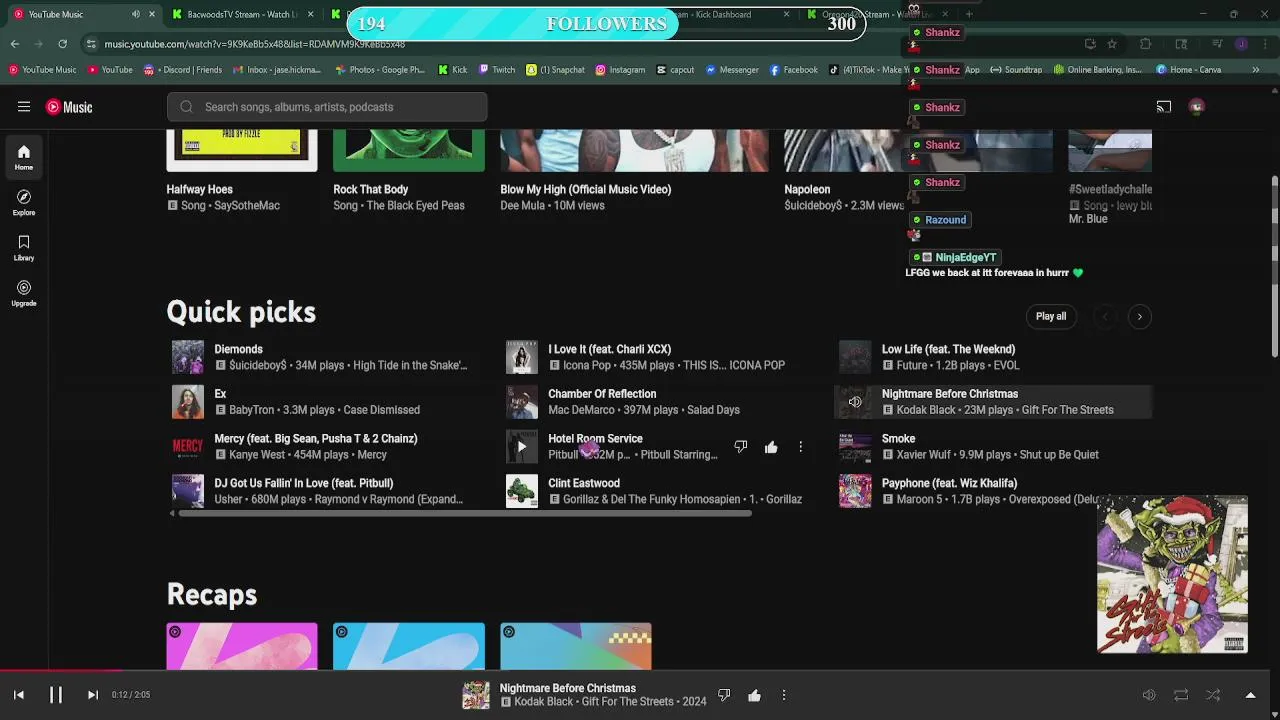1280x720 pixels.
Task: Click the player bar volume icon
Action: (1149, 695)
